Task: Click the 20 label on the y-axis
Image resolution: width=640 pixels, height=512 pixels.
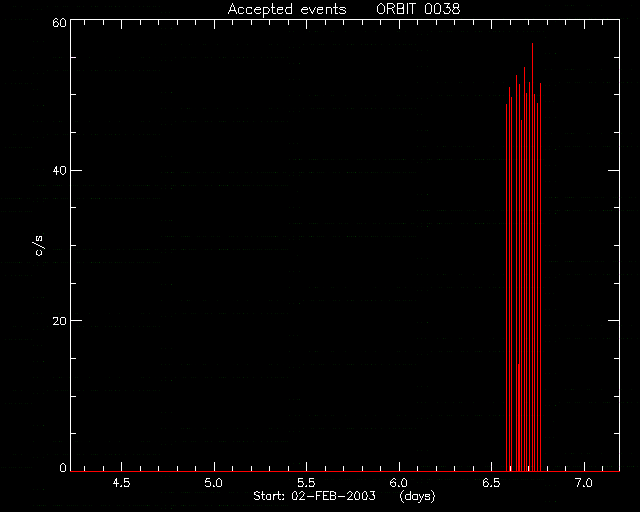Action: [x=59, y=321]
